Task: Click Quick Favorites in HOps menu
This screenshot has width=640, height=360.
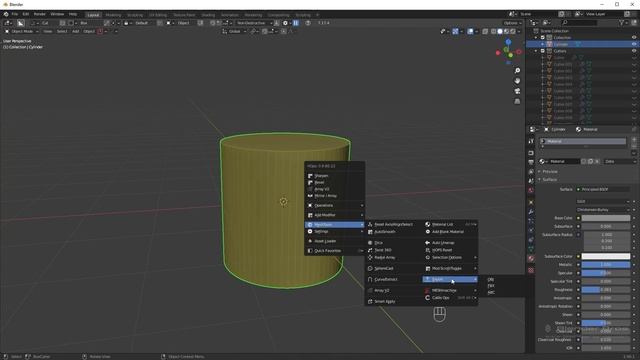Action: [x=336, y=251]
